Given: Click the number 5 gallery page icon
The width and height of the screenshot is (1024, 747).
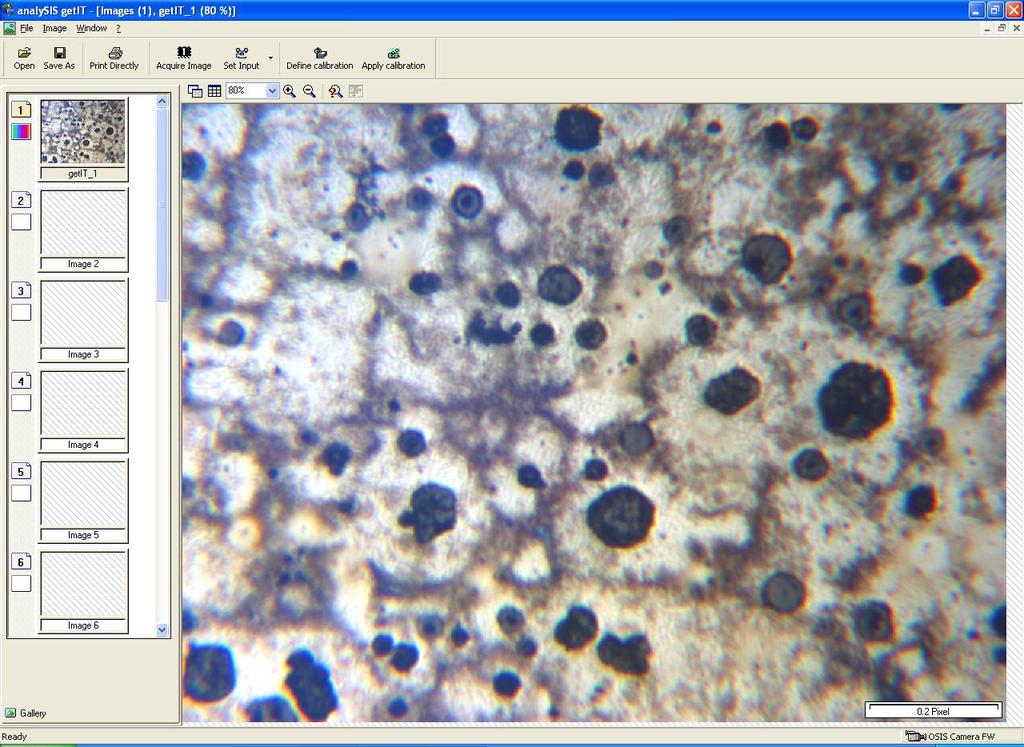Looking at the screenshot, I should click(21, 471).
